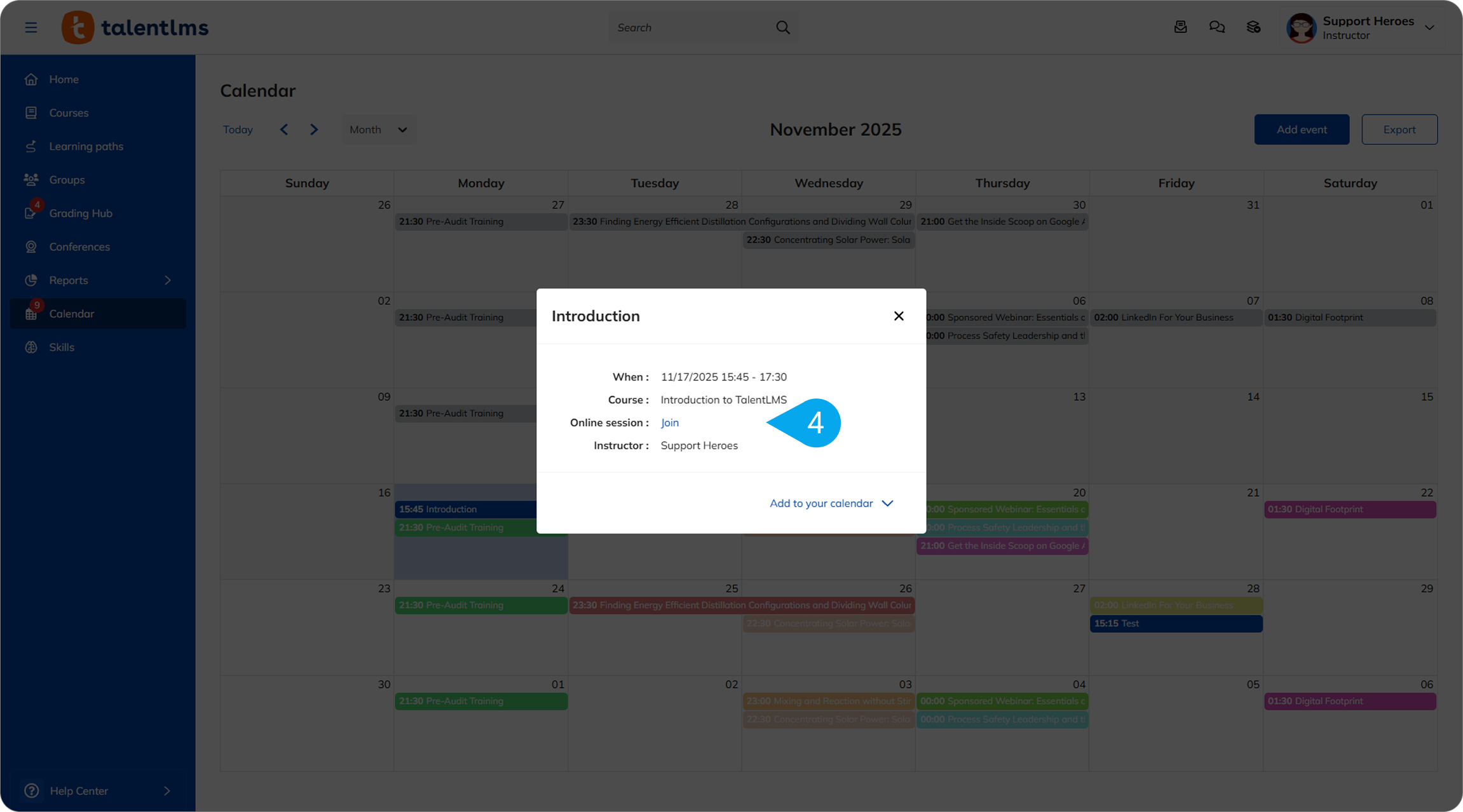The height and width of the screenshot is (812, 1463).
Task: Open the Month view dropdown
Action: tap(379, 130)
